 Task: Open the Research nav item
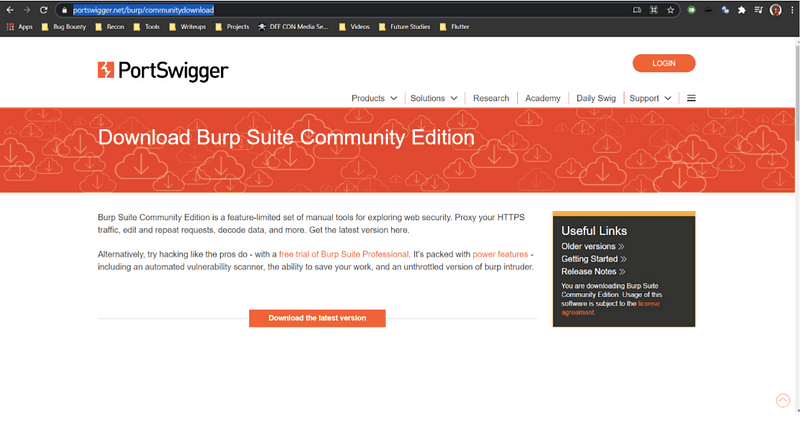click(491, 98)
